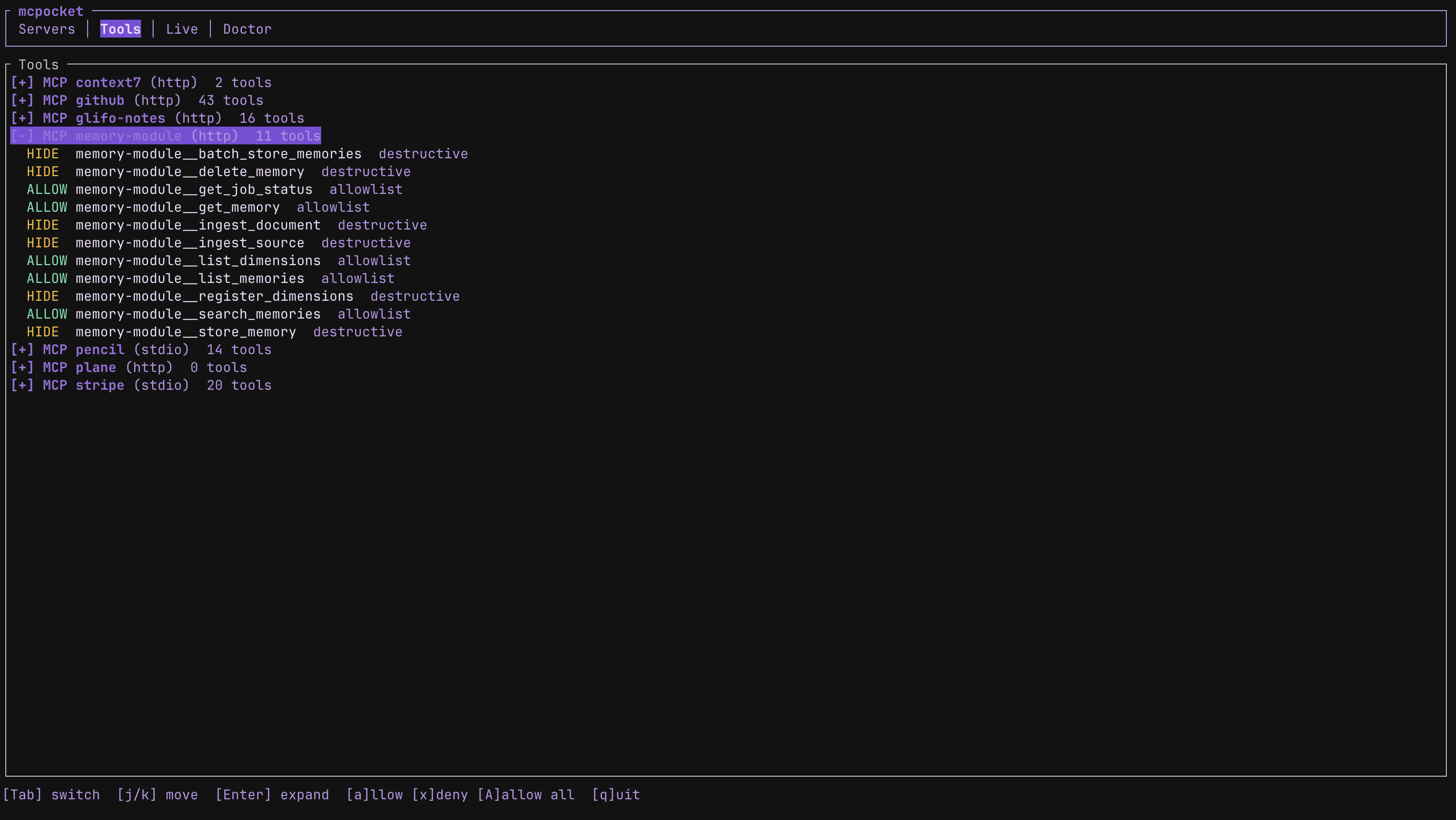
Task: Click the "11 tools" count on memory-module
Action: point(288,136)
